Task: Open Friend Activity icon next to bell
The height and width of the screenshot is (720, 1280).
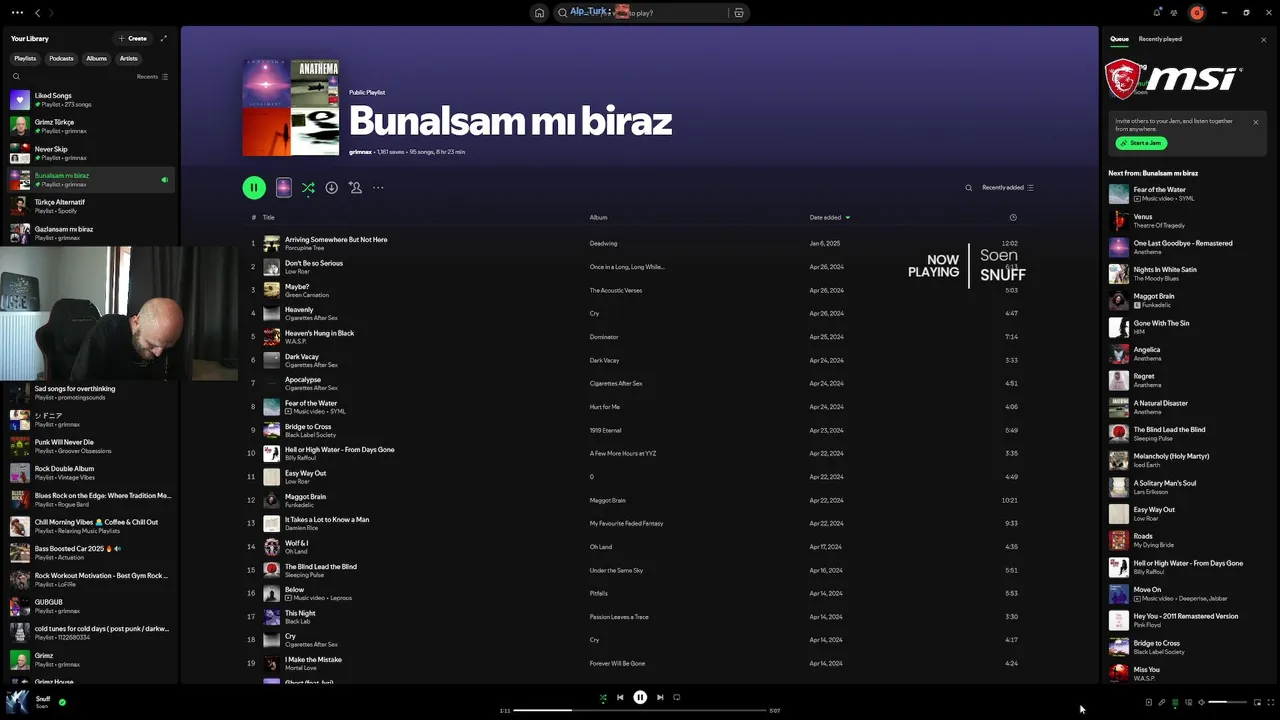Action: tap(1174, 12)
